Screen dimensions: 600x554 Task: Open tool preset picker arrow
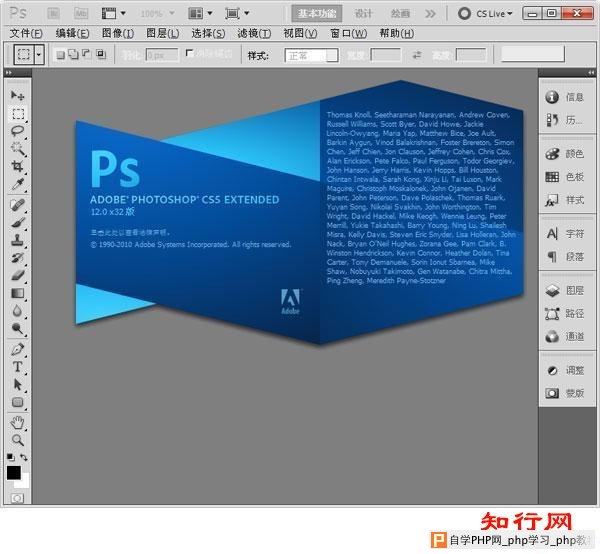(39, 55)
